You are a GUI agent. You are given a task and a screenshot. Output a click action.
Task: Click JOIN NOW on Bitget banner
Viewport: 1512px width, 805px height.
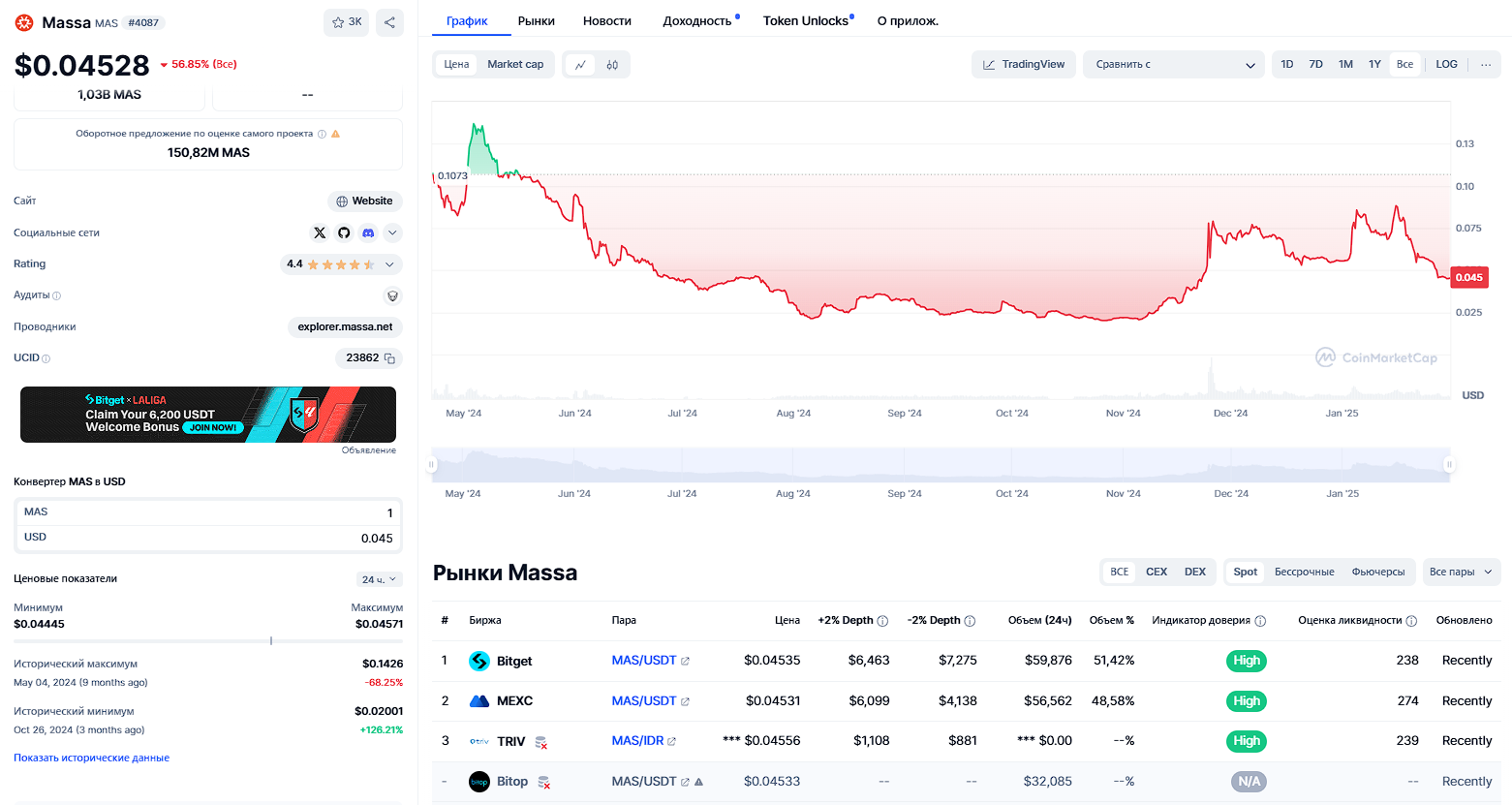coord(213,427)
